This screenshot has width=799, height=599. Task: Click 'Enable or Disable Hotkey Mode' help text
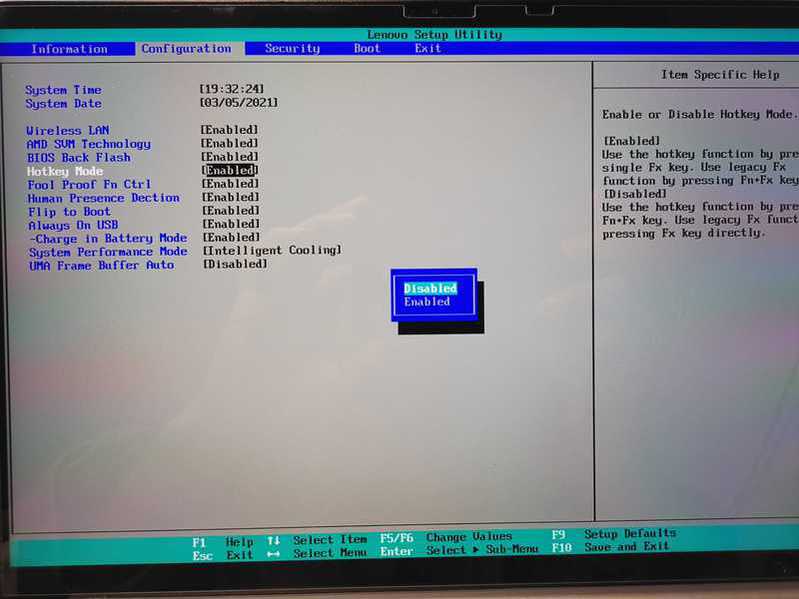pyautogui.click(x=698, y=115)
